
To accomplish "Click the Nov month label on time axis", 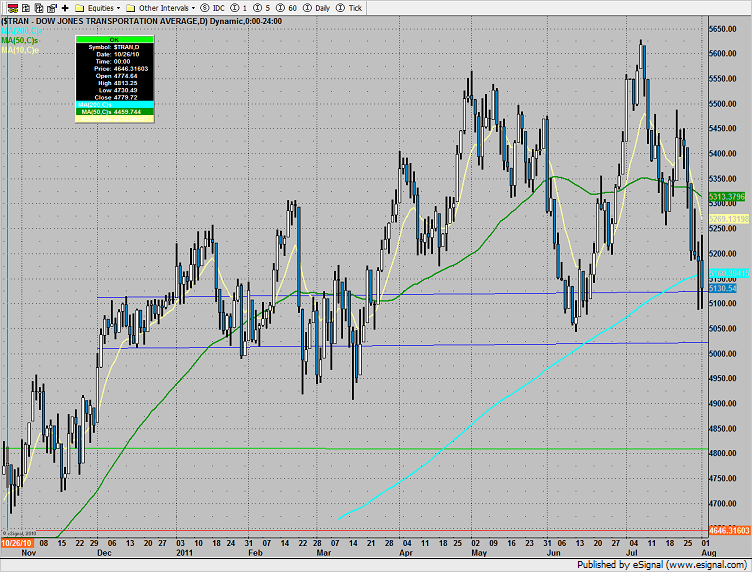I will tap(28, 553).
